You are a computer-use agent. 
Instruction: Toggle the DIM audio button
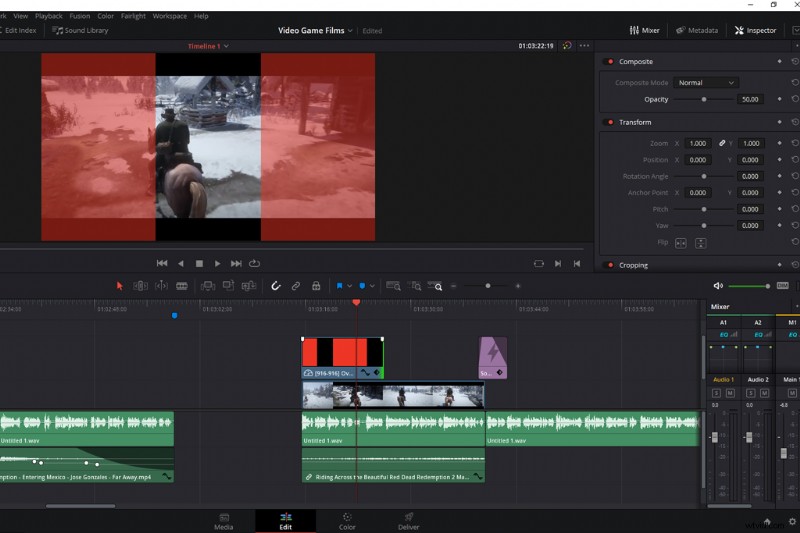click(x=783, y=286)
